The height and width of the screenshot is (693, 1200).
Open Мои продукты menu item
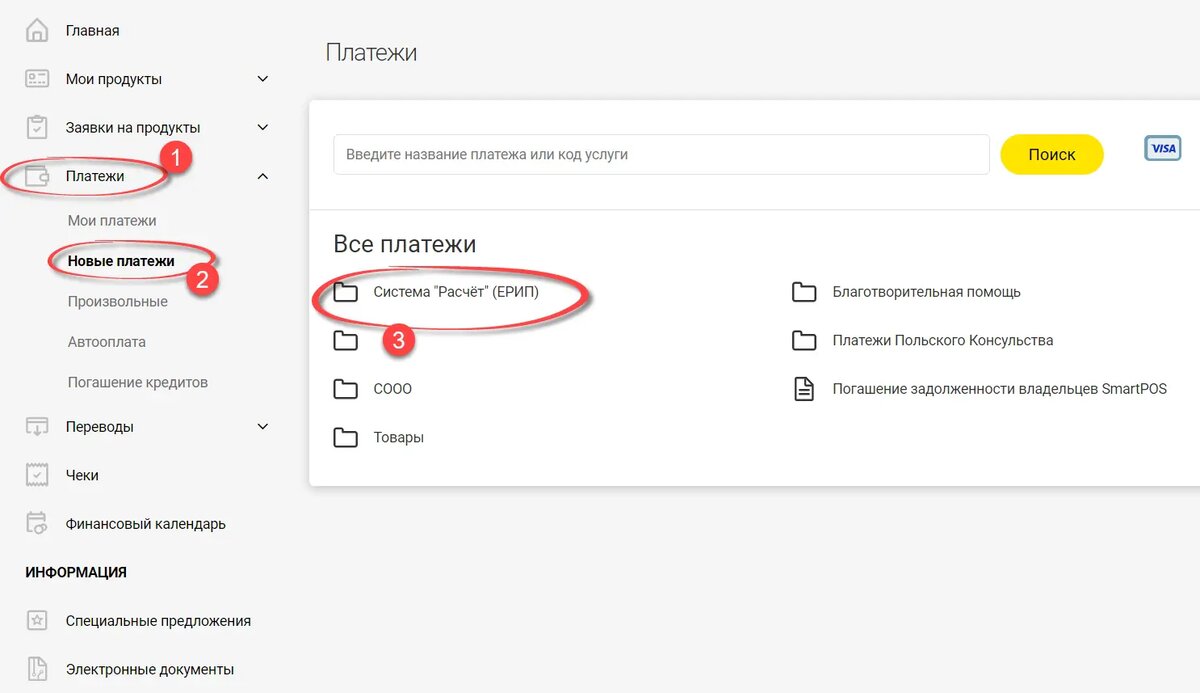[x=114, y=79]
